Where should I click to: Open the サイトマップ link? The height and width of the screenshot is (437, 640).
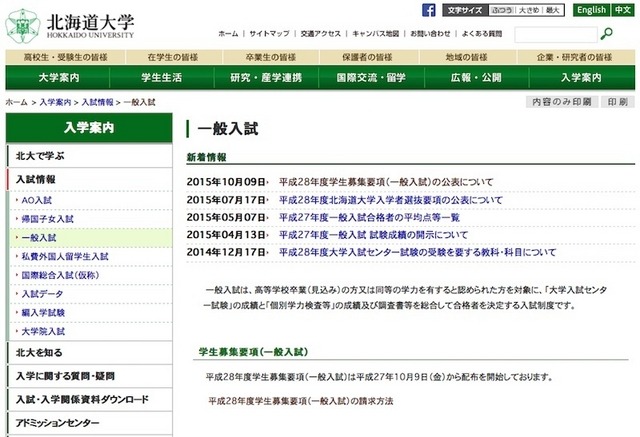(x=269, y=34)
